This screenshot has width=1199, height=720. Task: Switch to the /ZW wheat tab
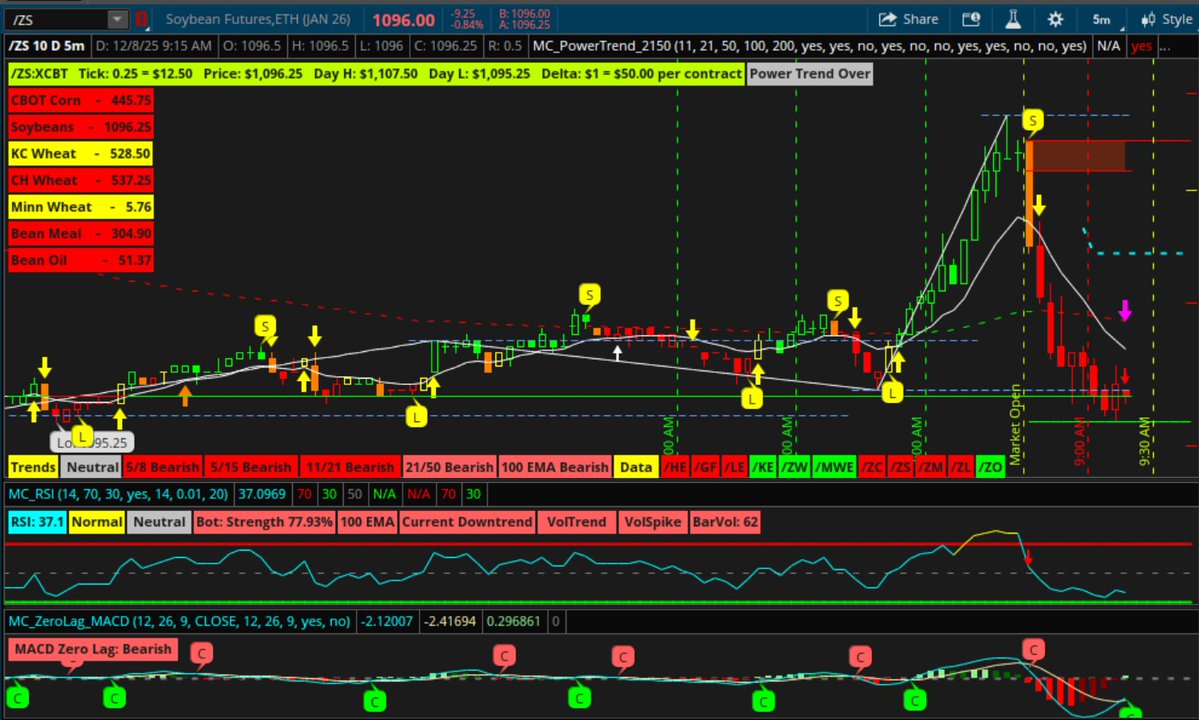click(x=795, y=466)
